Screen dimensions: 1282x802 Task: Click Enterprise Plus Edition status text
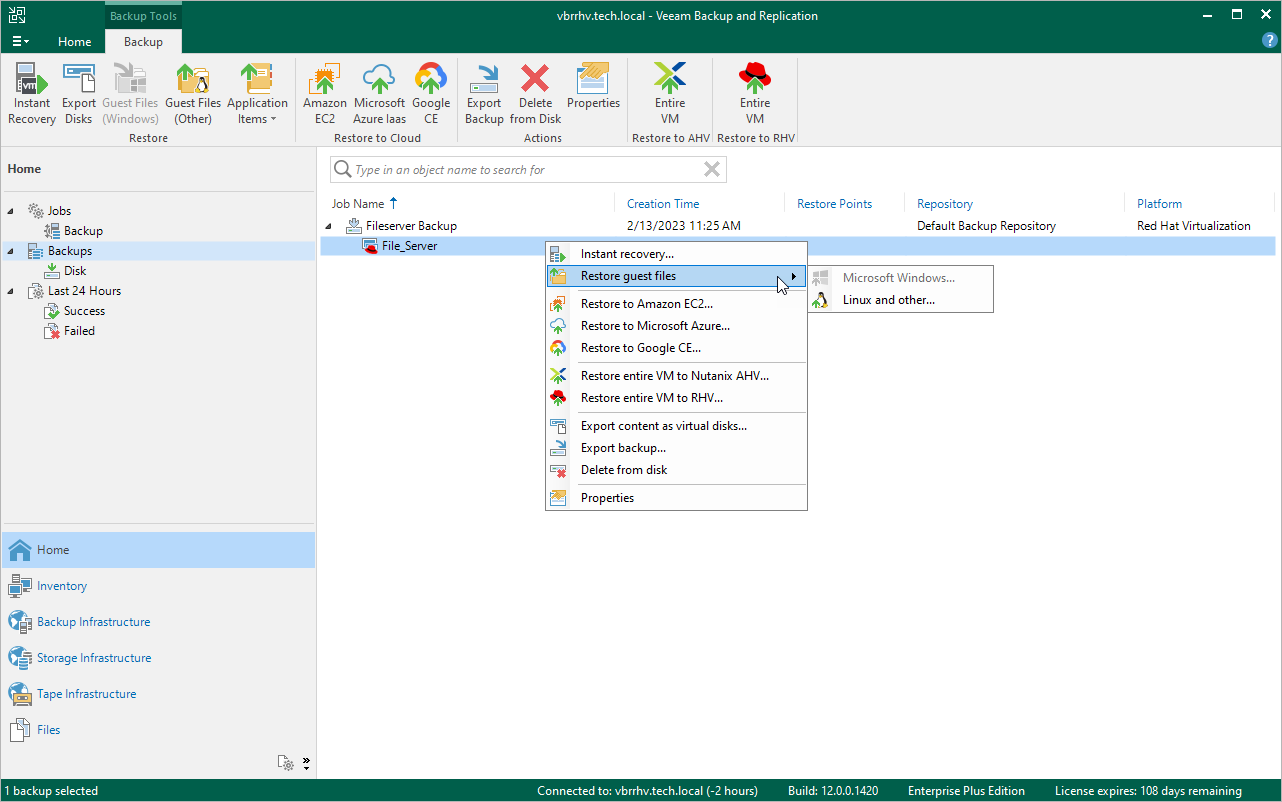click(x=967, y=791)
